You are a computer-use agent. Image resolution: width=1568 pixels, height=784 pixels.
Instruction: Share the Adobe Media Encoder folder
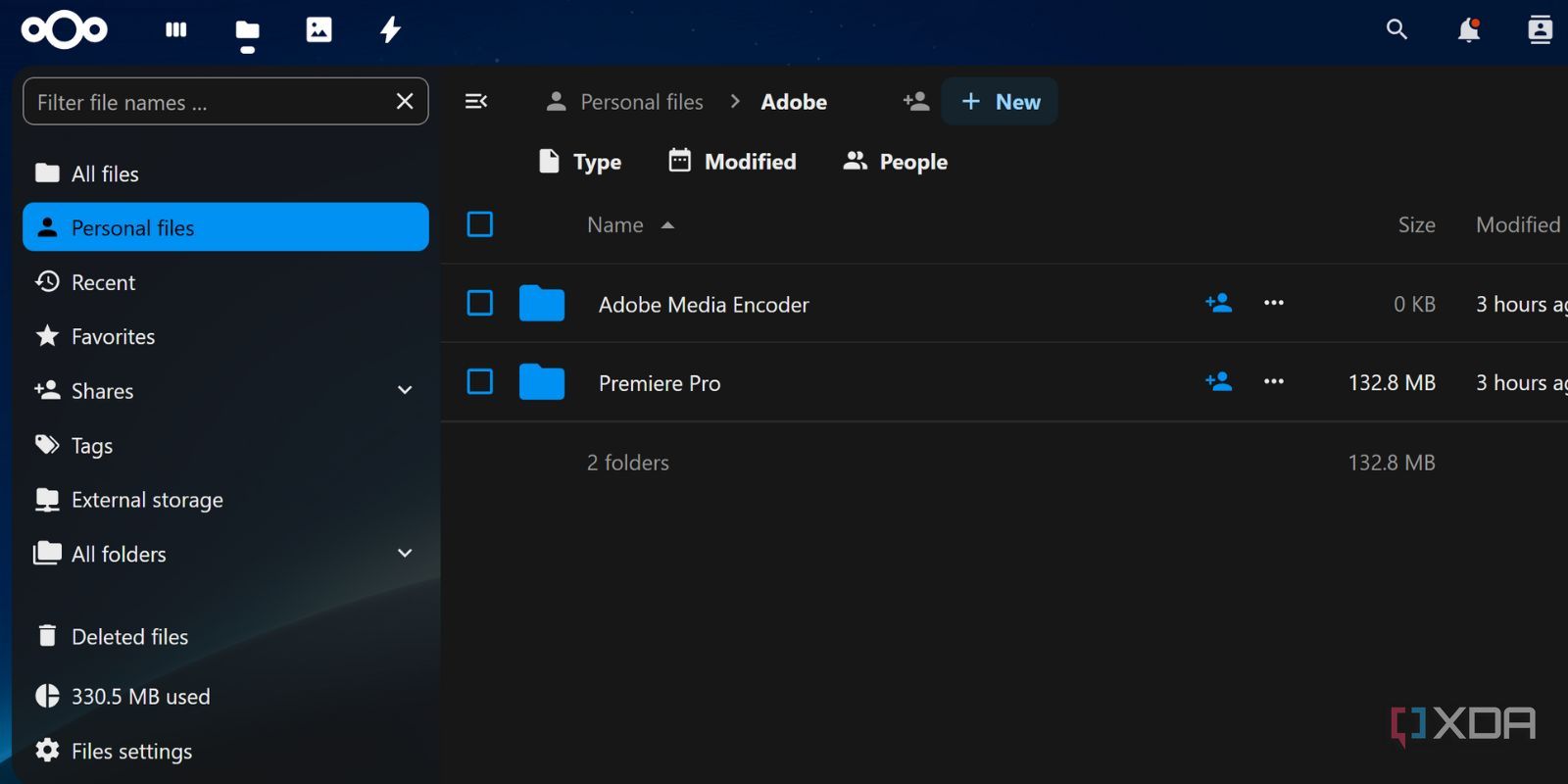coord(1218,303)
